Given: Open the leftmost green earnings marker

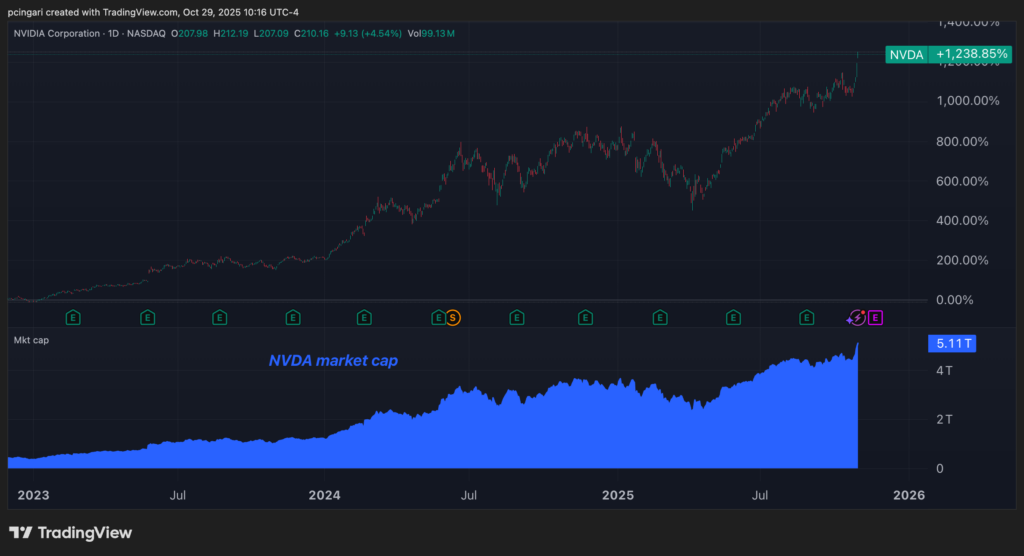Looking at the screenshot, I should [x=73, y=318].
